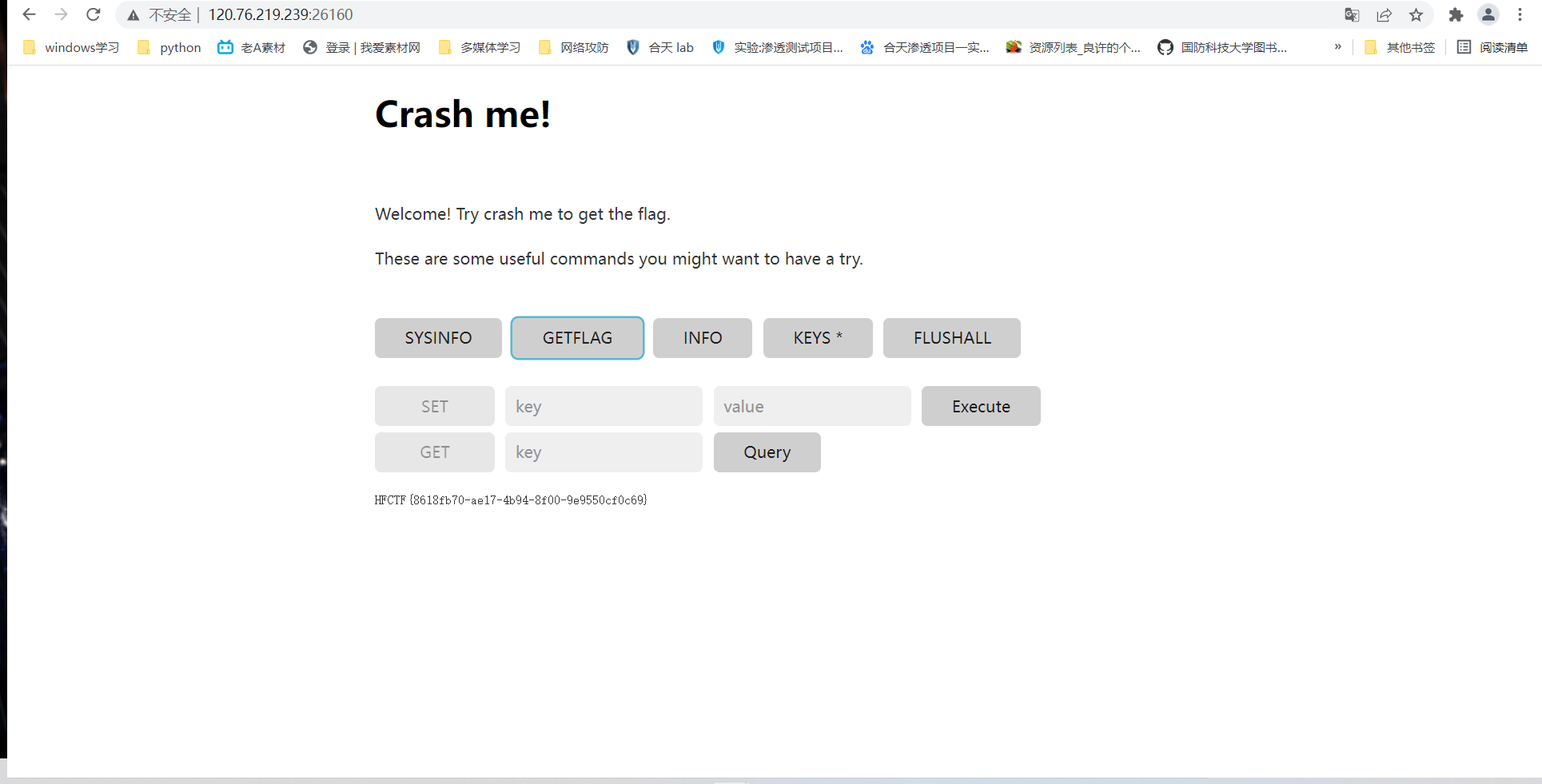
Task: Click the Execute button
Action: [981, 406]
